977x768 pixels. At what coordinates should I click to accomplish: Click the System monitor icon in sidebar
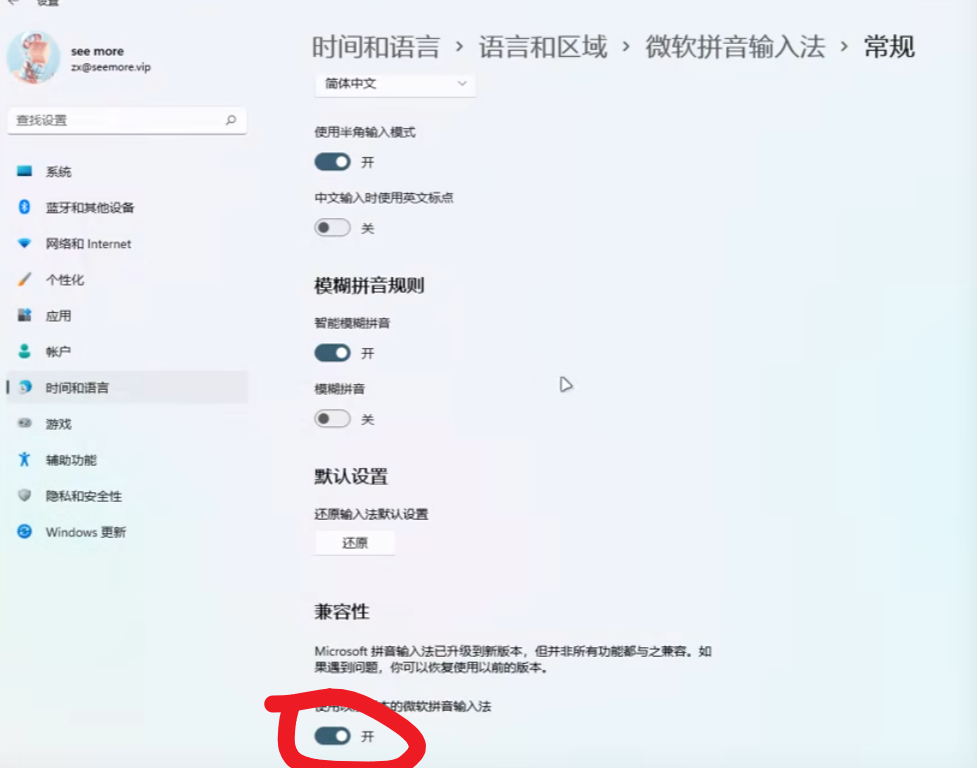24,171
